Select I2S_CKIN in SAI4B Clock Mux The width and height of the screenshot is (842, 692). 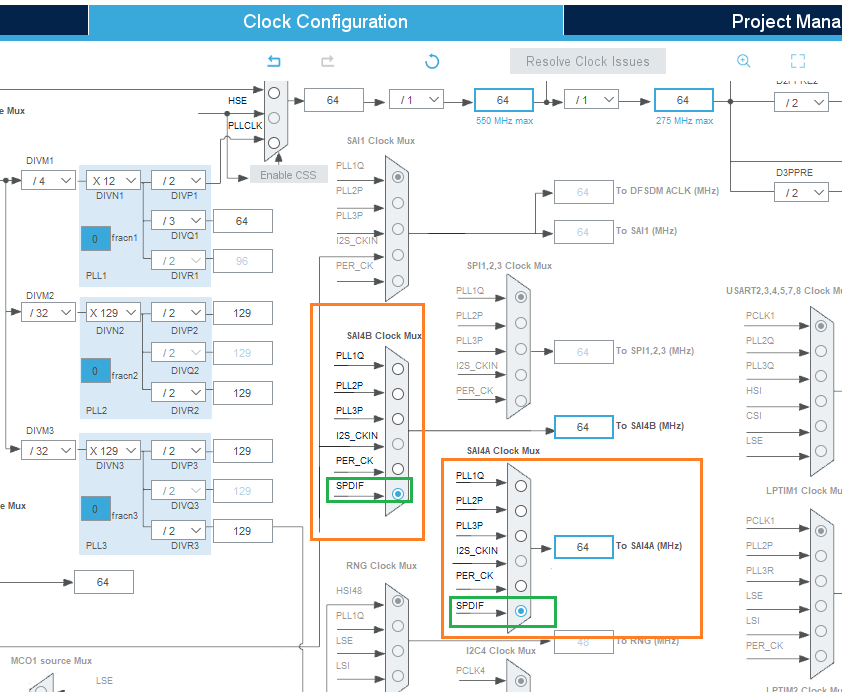[398, 444]
